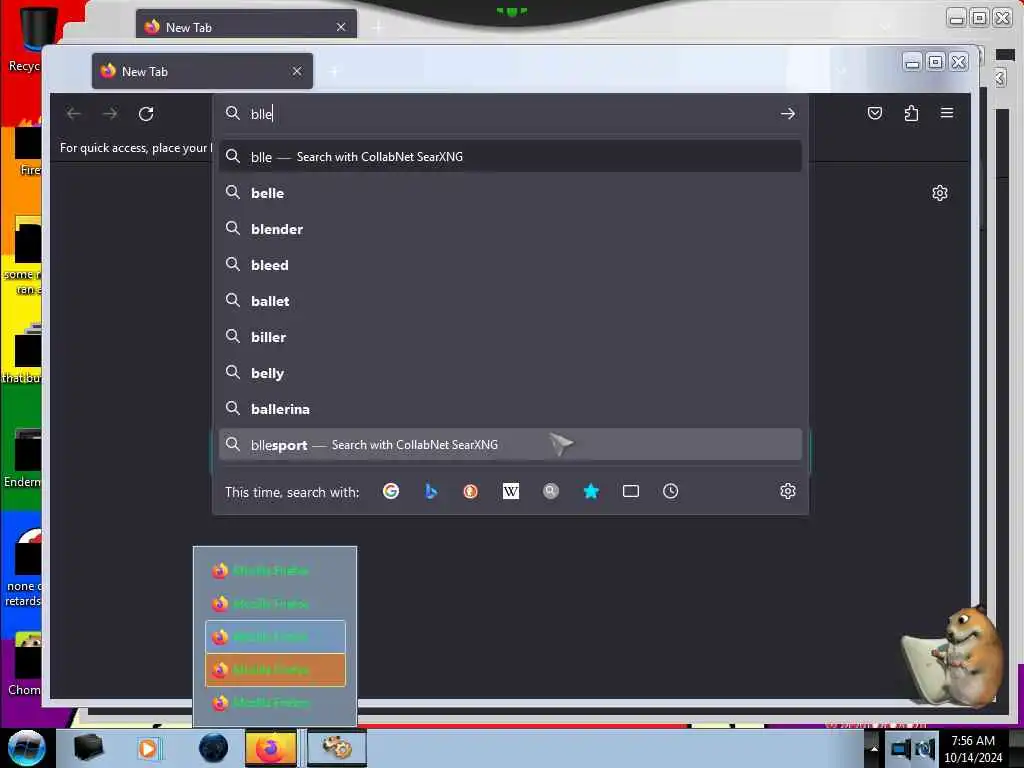Image resolution: width=1024 pixels, height=768 pixels.
Task: Open a new tab in front window
Action: 334,71
